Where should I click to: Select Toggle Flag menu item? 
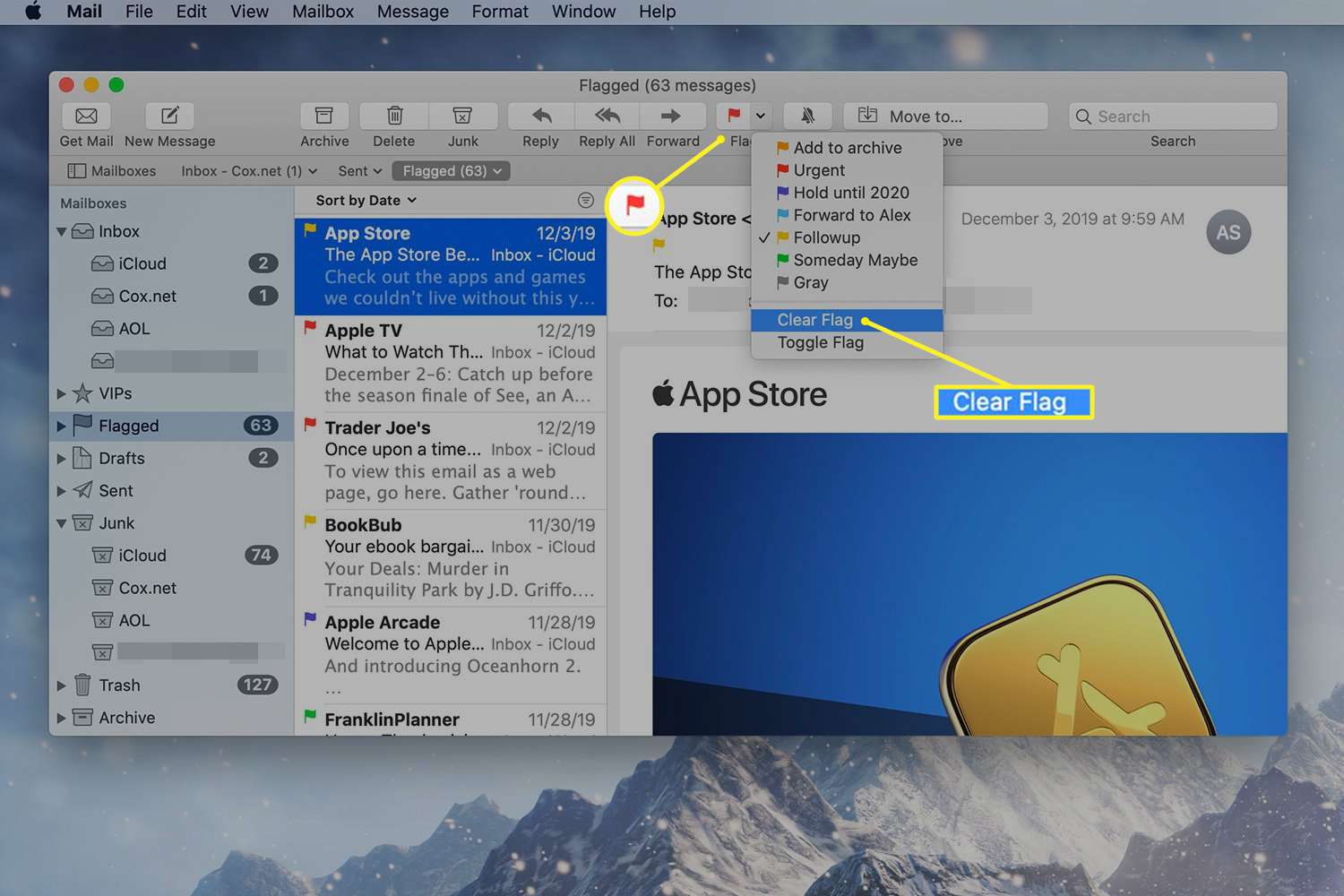847,342
